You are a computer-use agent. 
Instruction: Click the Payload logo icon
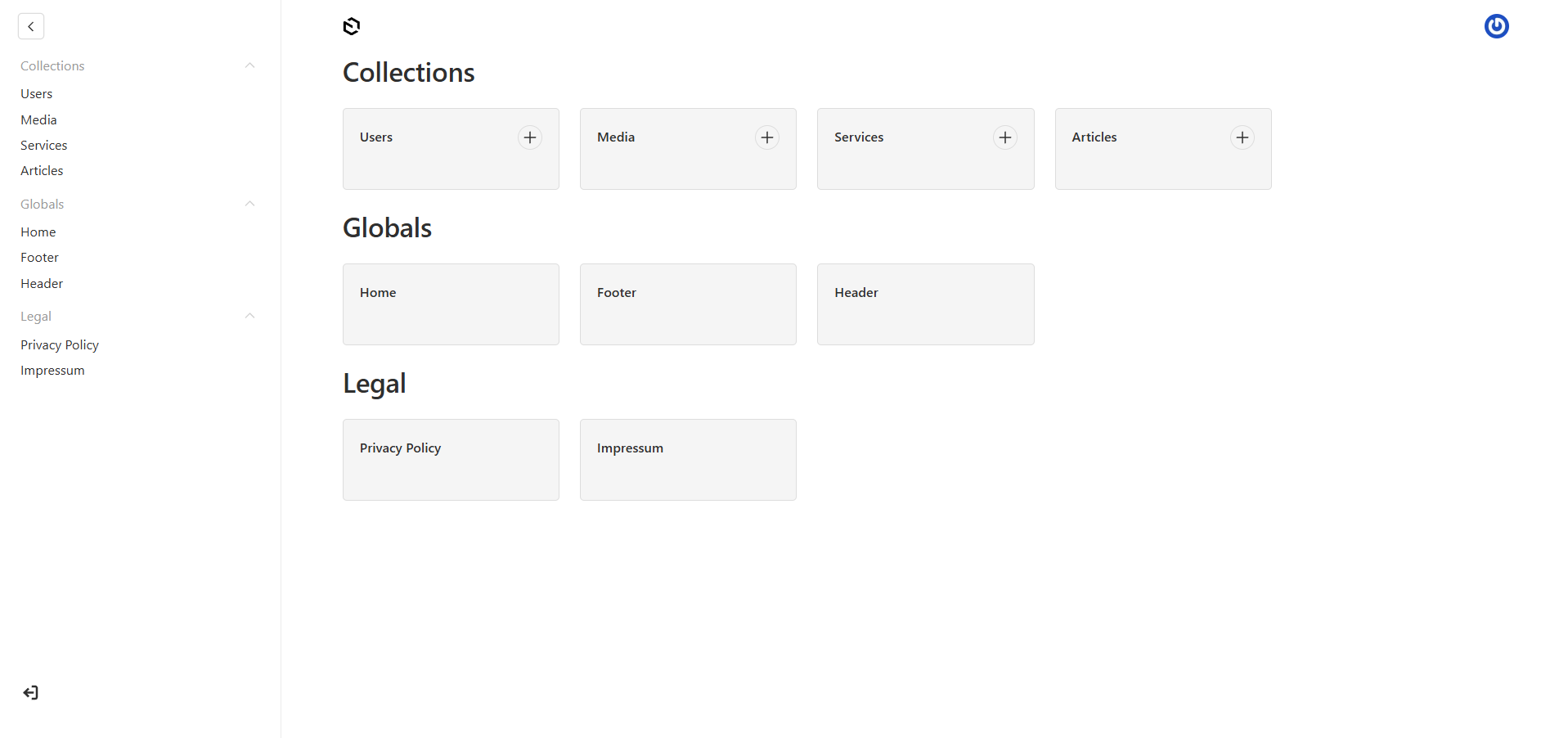(352, 26)
